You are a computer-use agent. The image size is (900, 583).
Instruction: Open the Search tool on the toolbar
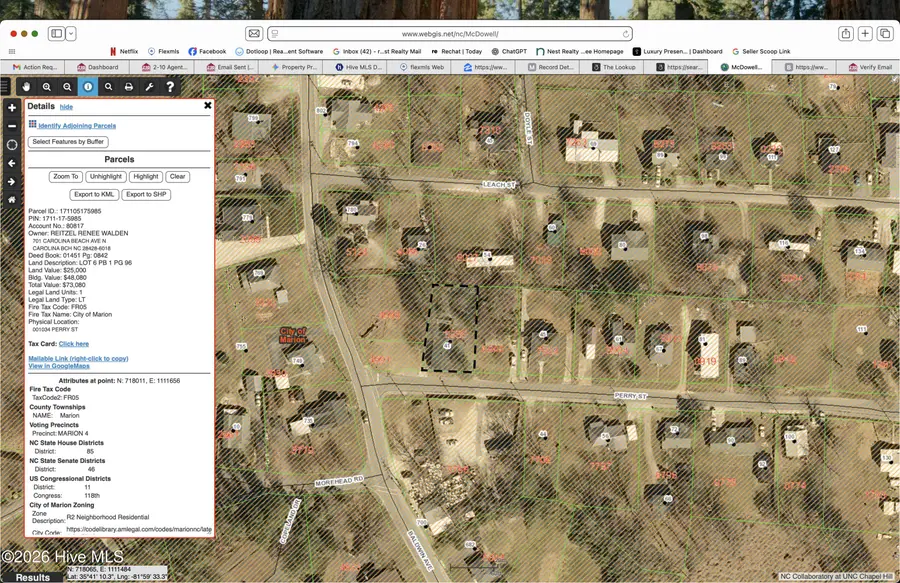point(109,87)
